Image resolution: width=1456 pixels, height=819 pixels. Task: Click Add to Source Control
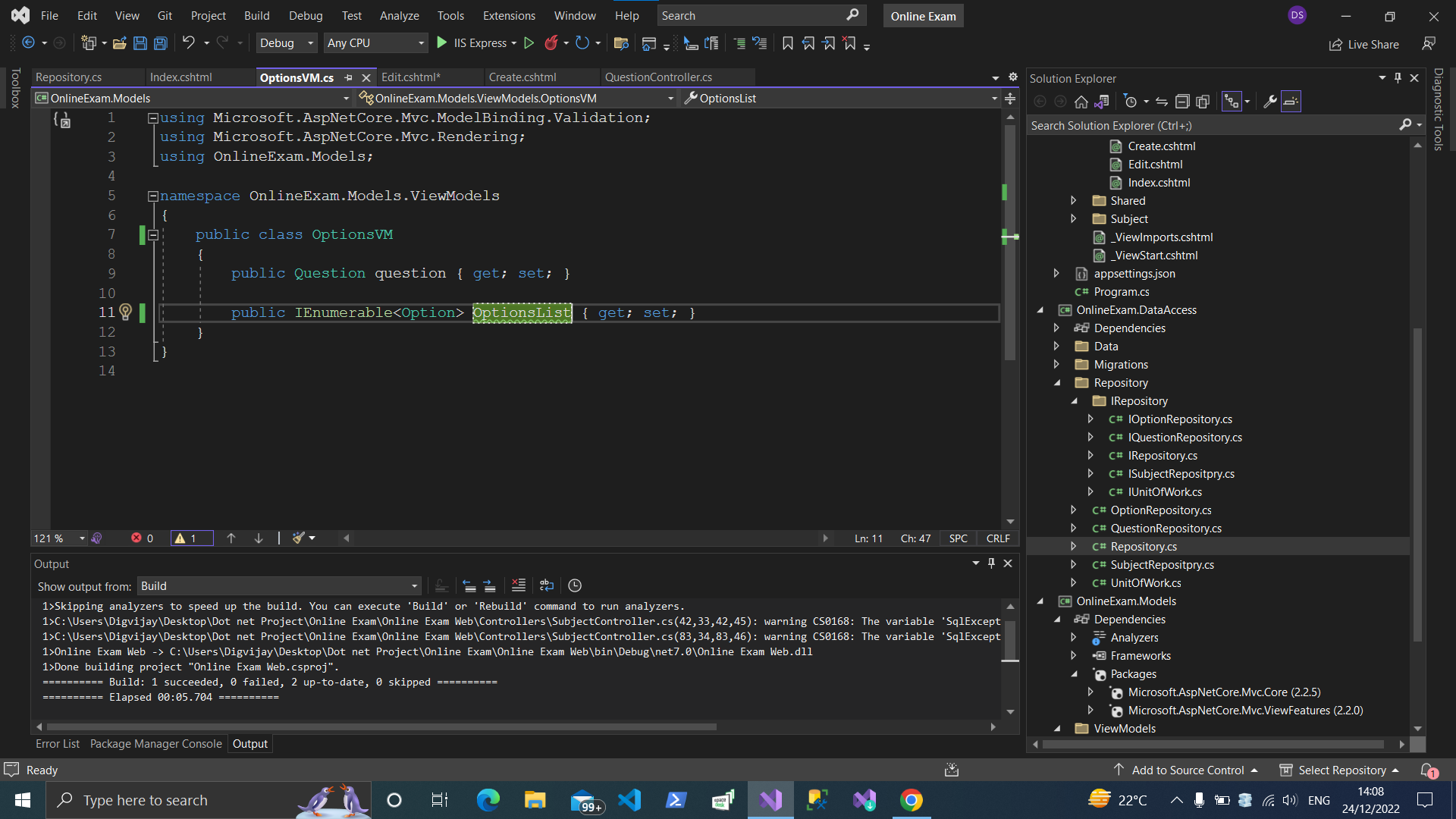pos(1186,770)
